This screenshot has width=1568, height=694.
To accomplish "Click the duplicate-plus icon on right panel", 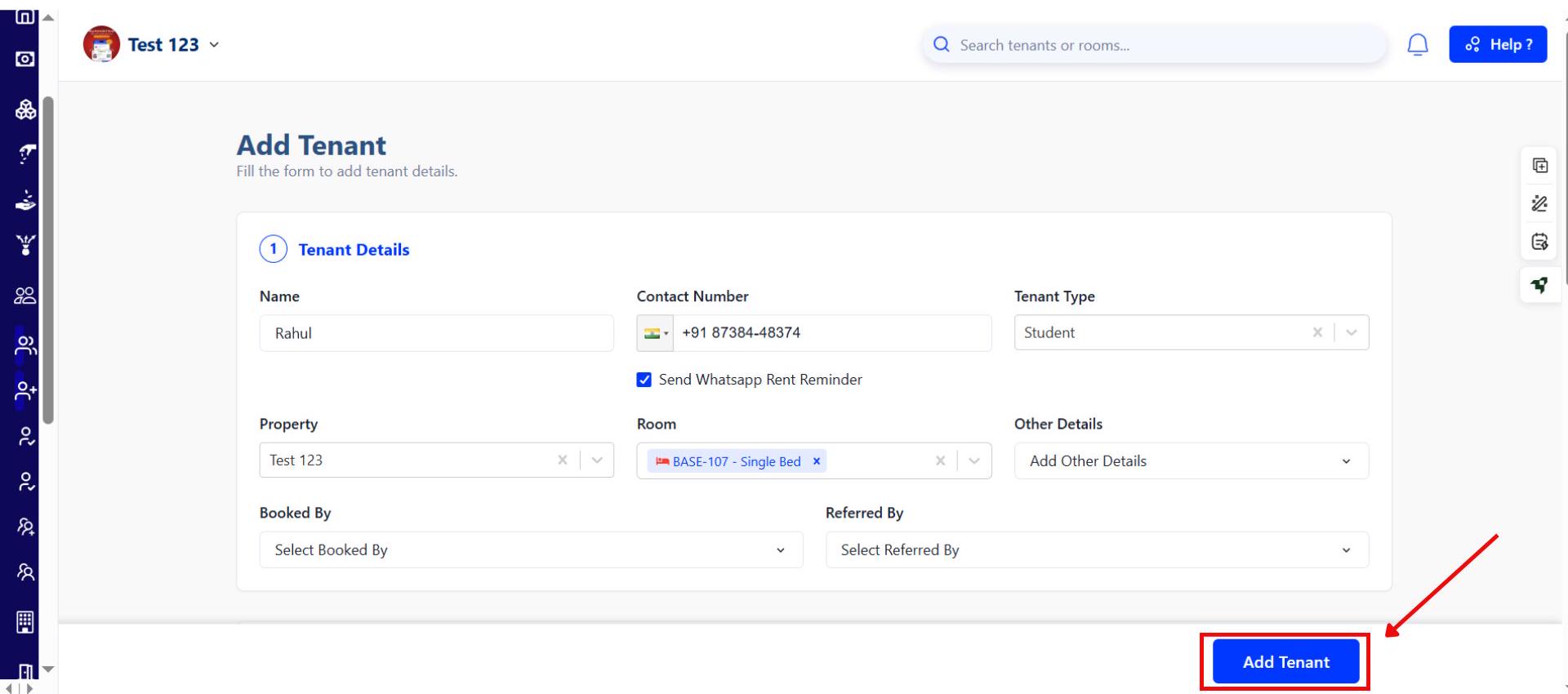I will (1539, 166).
